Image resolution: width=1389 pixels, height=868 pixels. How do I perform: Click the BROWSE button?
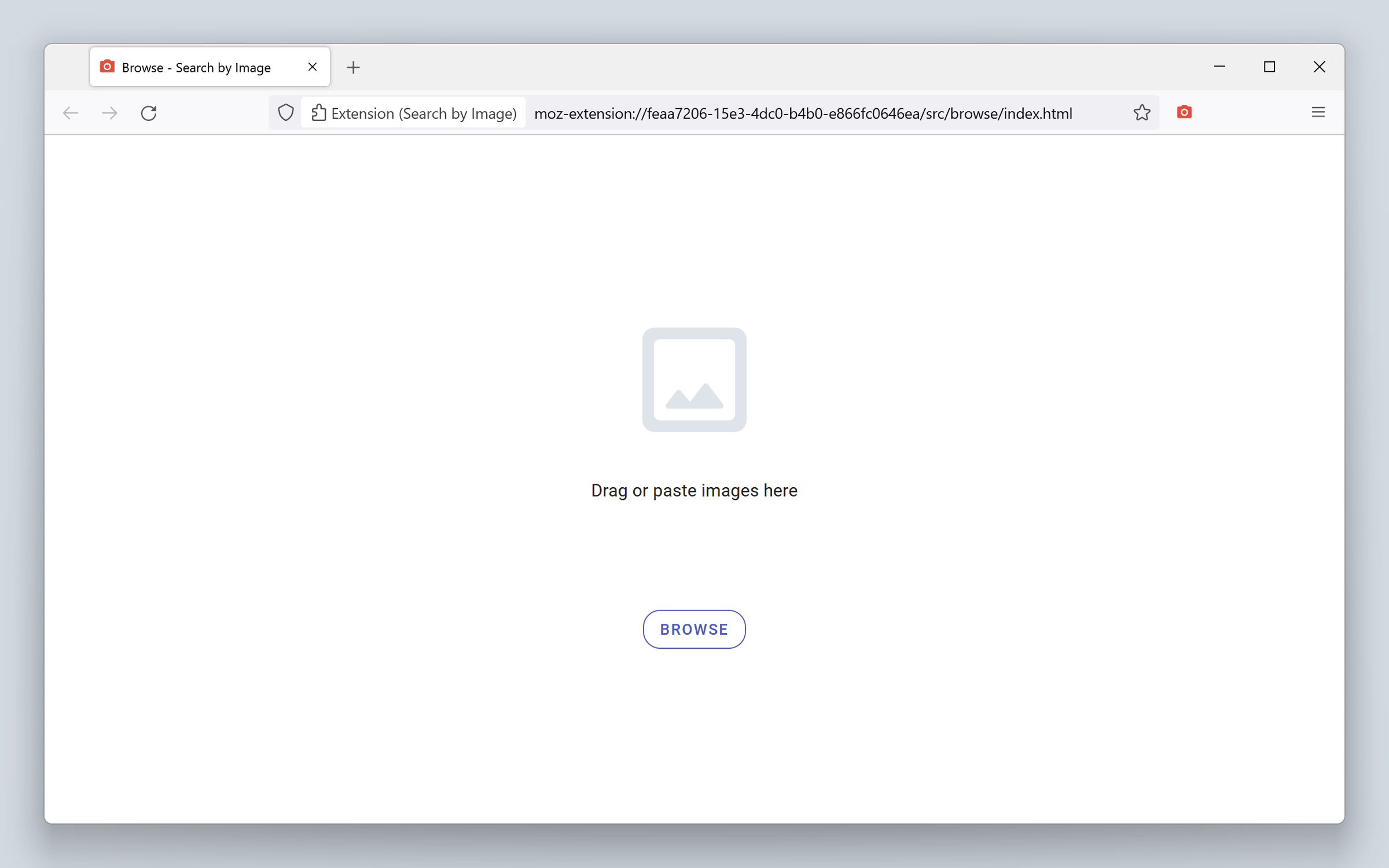(694, 629)
